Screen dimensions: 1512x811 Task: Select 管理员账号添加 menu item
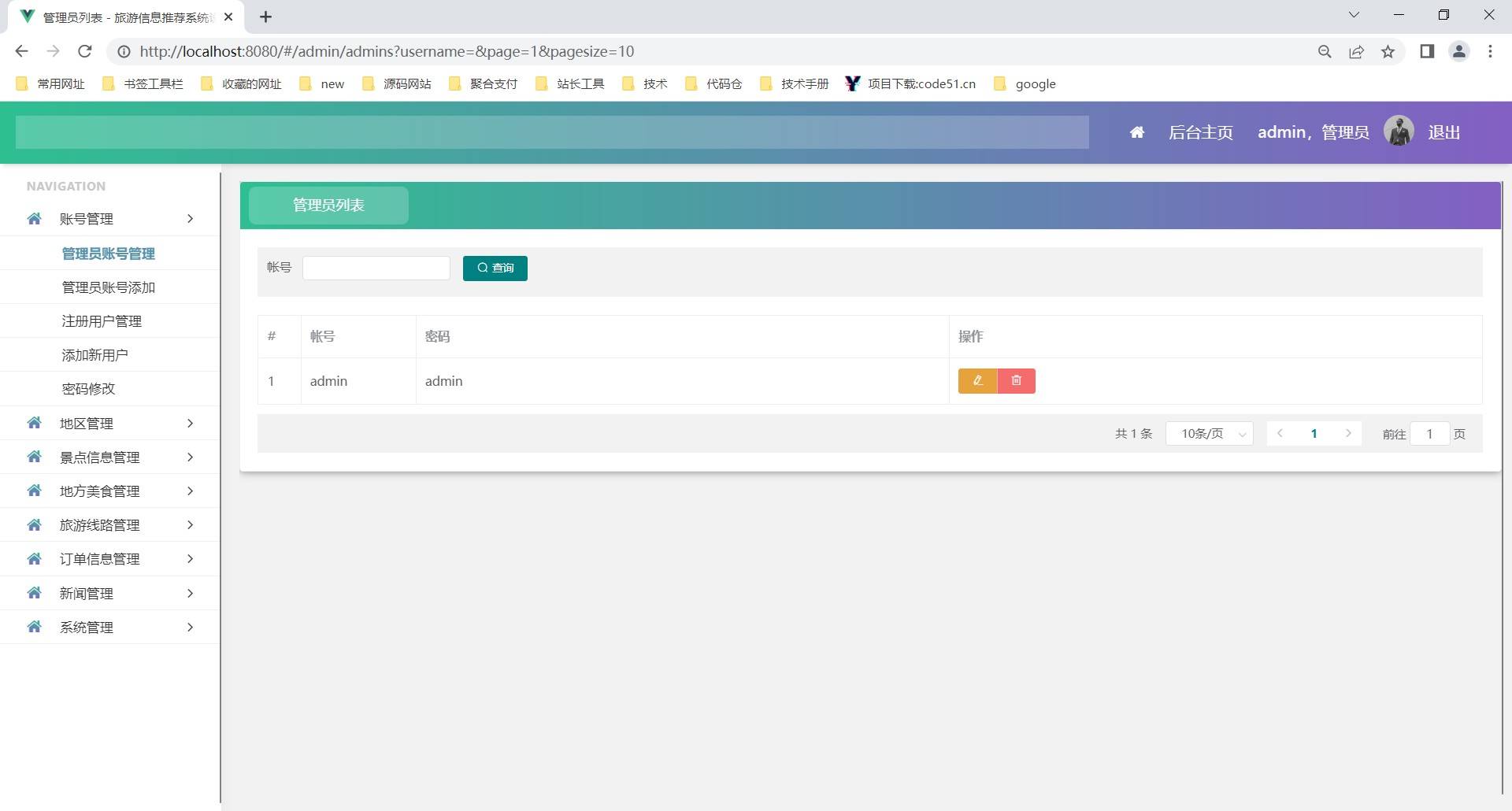[109, 287]
